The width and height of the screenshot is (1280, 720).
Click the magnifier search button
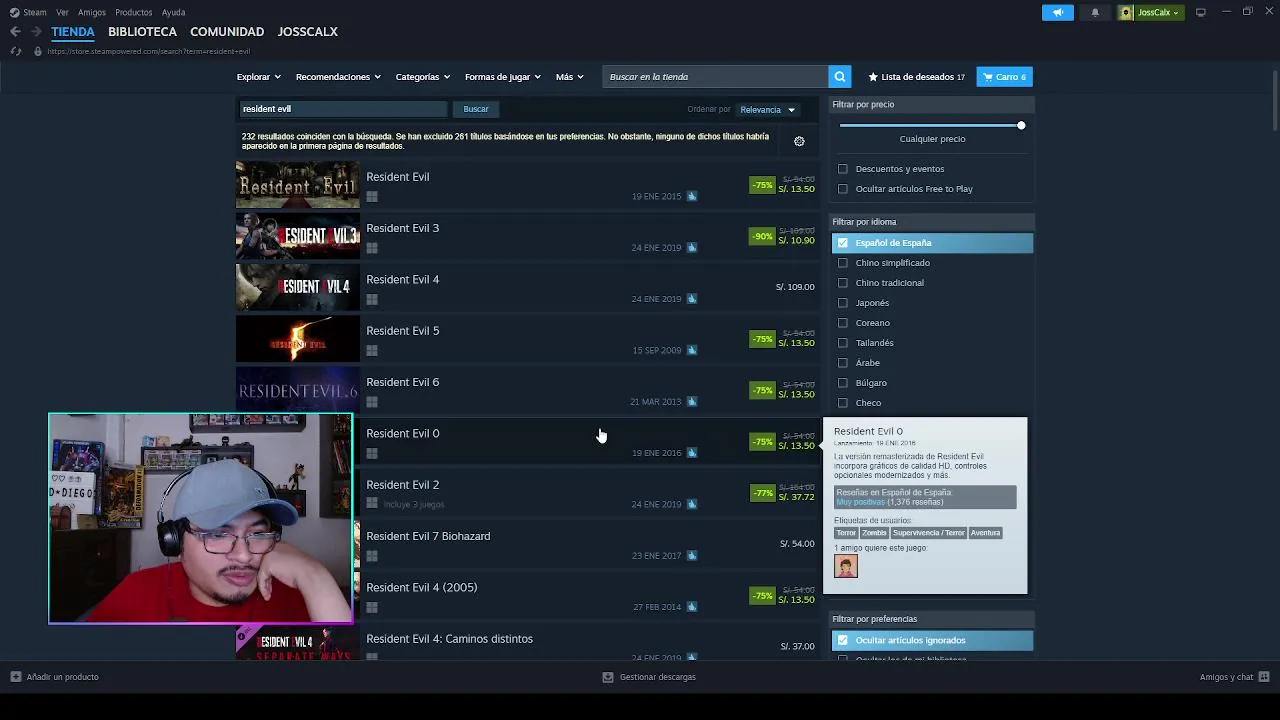(x=840, y=77)
